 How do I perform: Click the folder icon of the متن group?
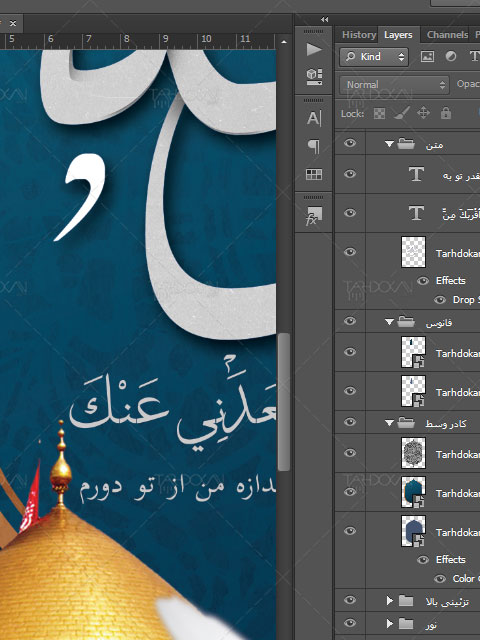pyautogui.click(x=406, y=143)
